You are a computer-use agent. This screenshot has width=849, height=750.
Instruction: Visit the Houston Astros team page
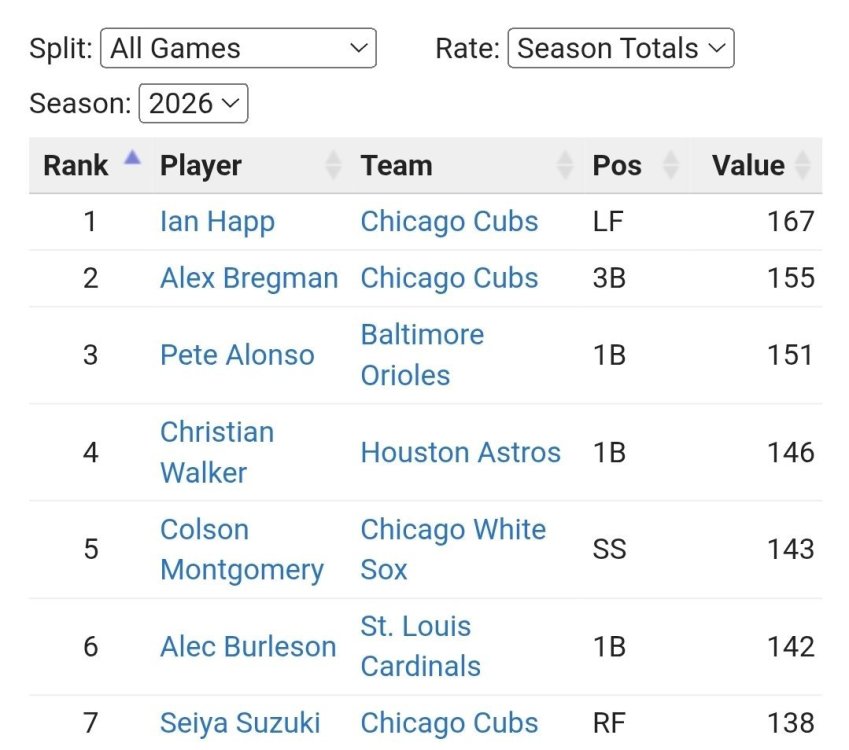pos(461,452)
